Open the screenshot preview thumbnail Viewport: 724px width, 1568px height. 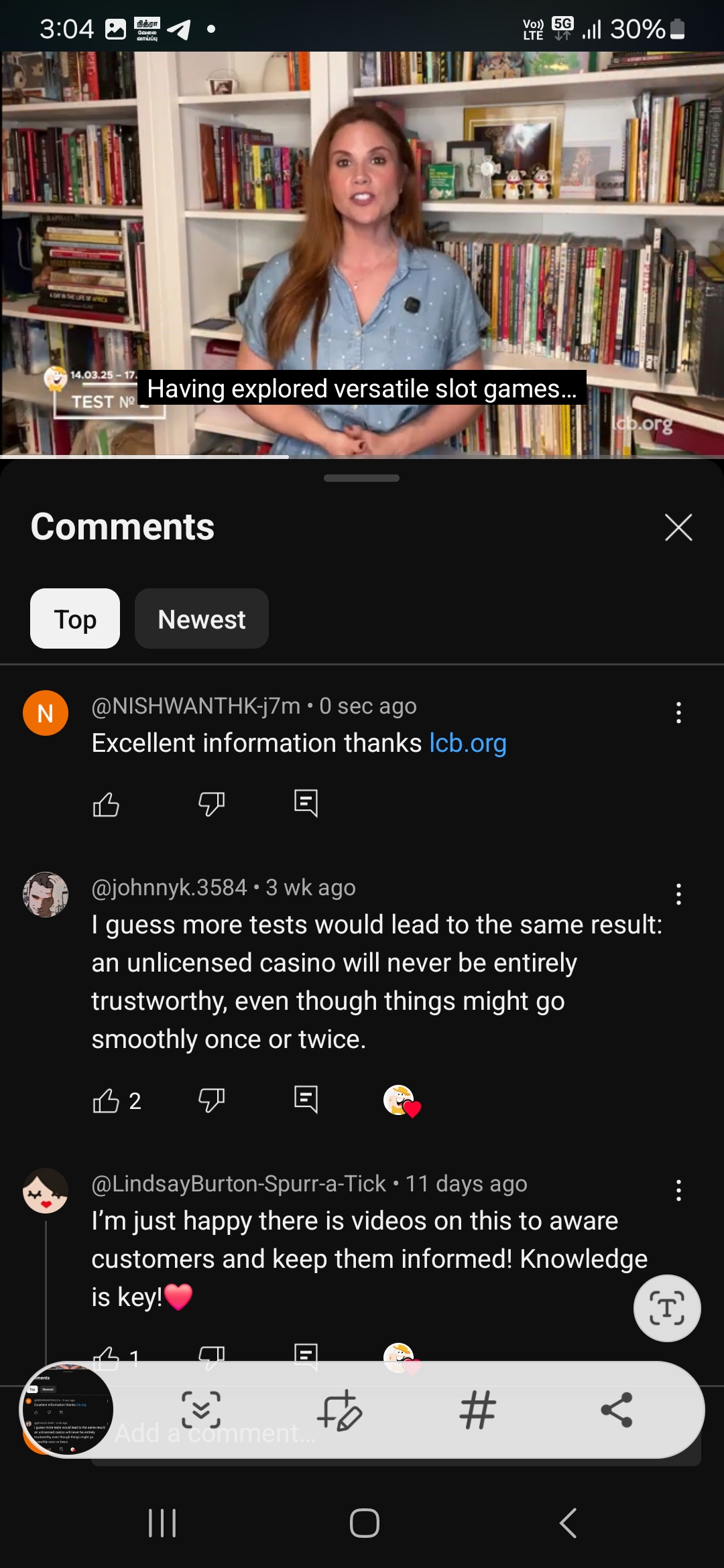point(67,1410)
